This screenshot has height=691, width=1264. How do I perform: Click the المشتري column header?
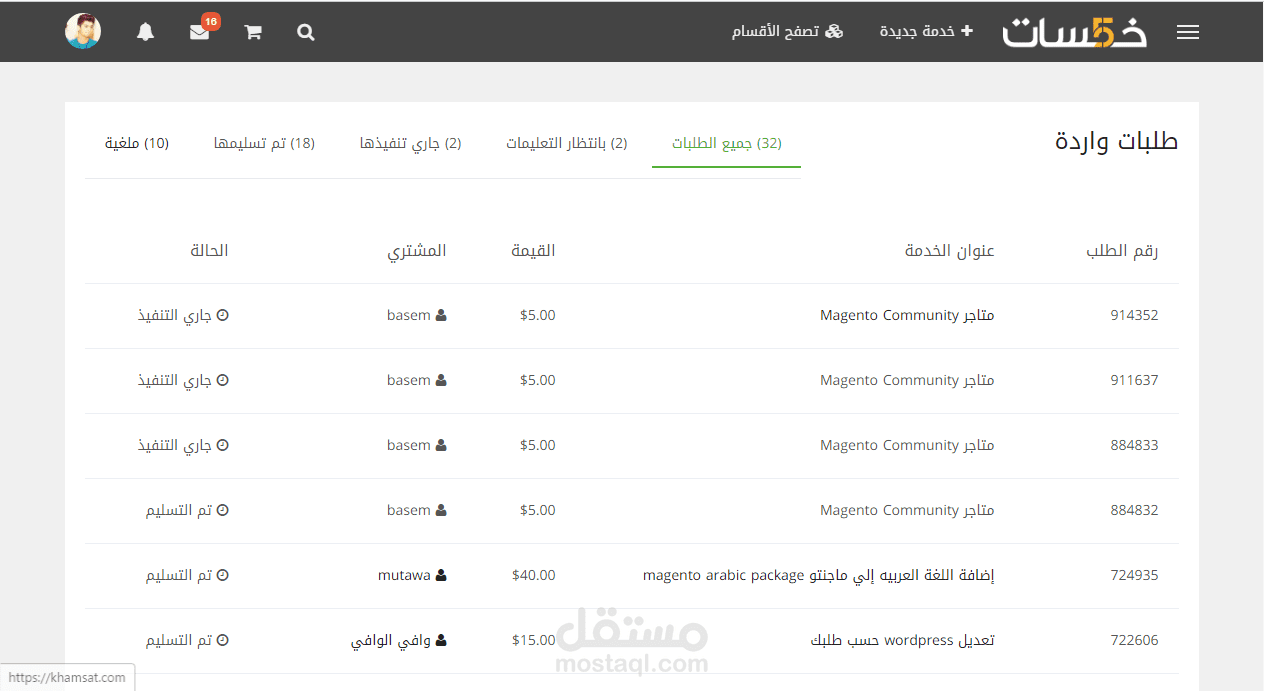(417, 251)
